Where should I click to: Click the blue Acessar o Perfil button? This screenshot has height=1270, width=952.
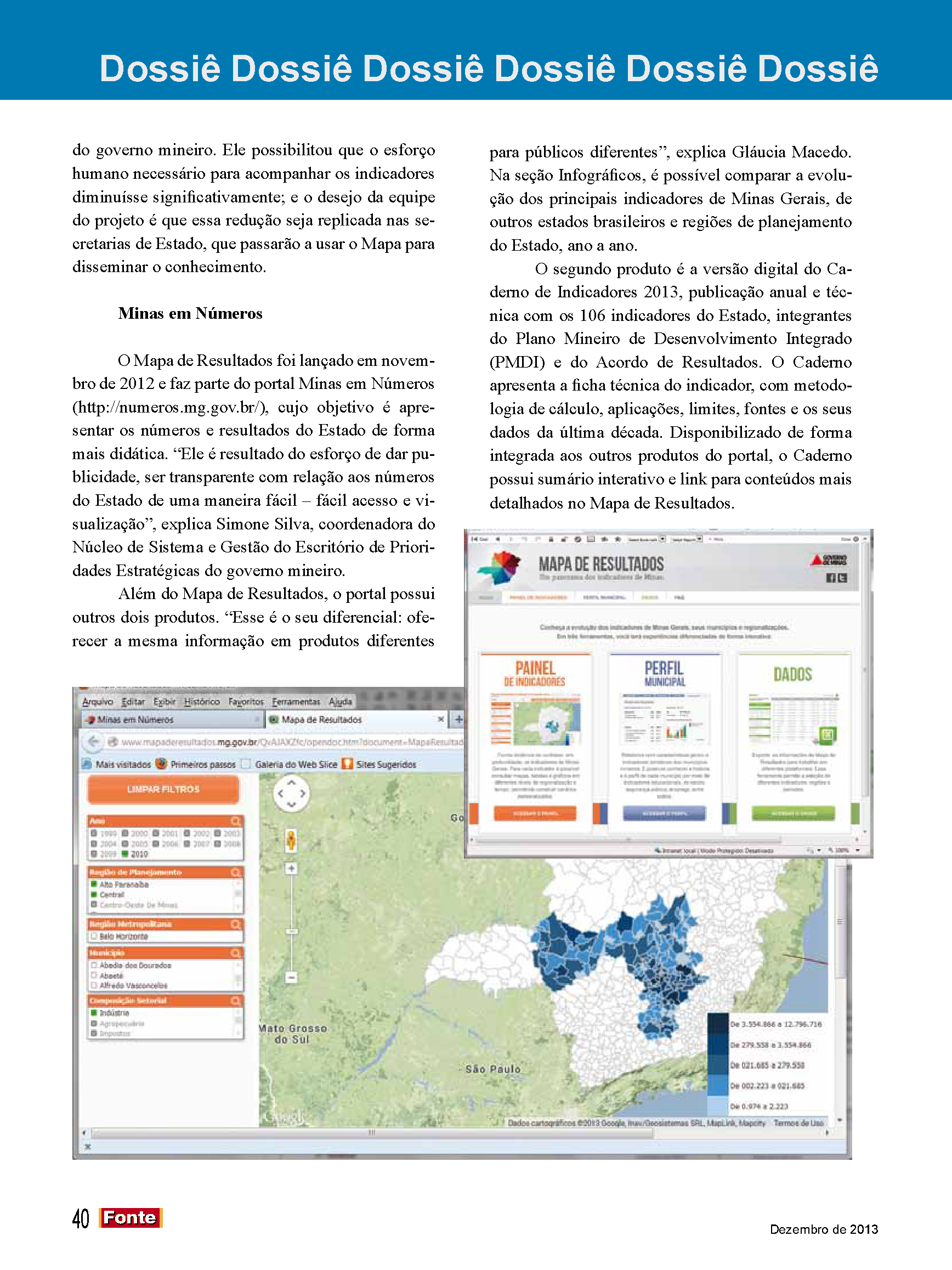click(665, 813)
